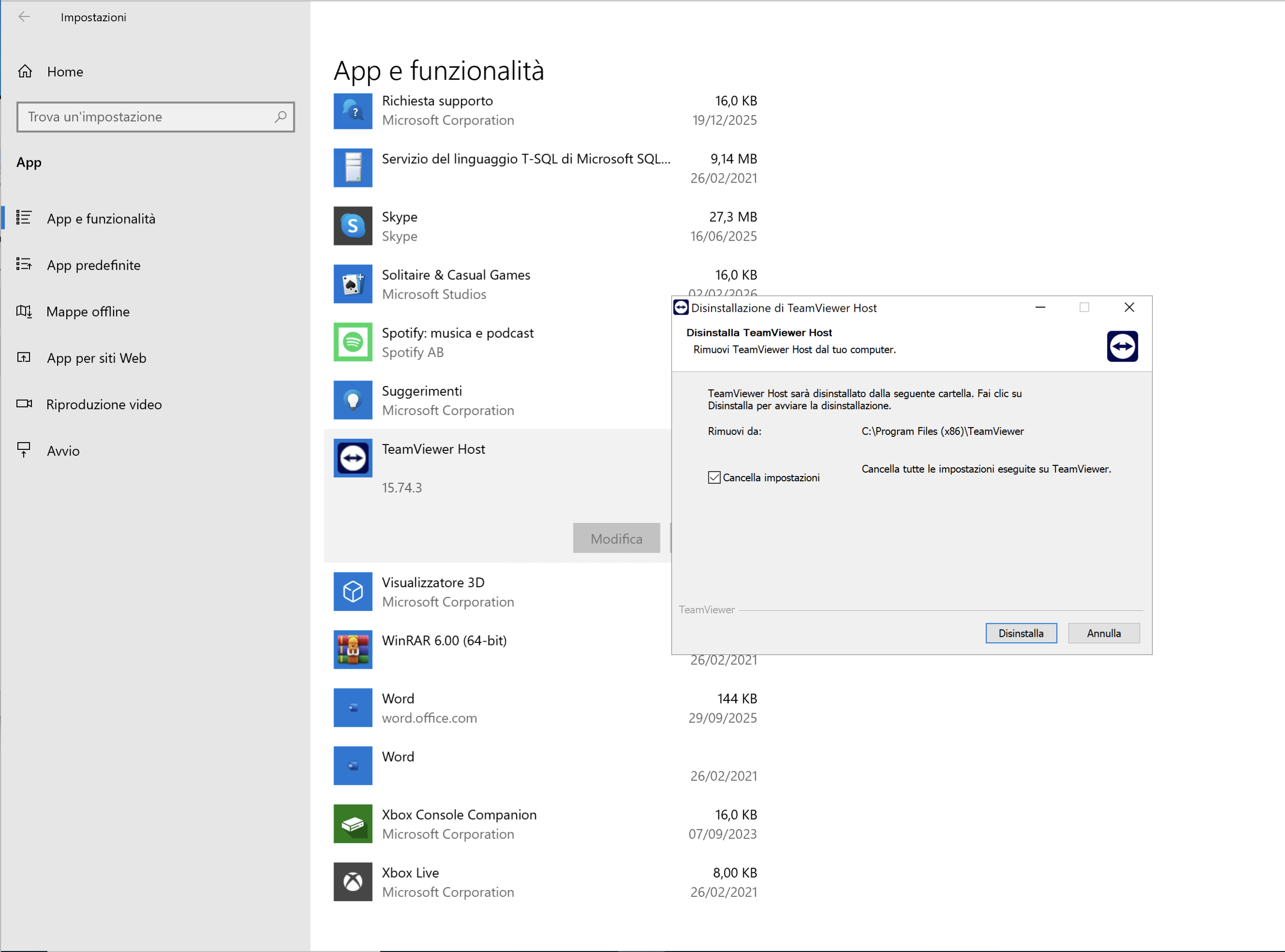The width and height of the screenshot is (1285, 952).
Task: Click the Xbox Console Companion icon
Action: click(x=353, y=824)
